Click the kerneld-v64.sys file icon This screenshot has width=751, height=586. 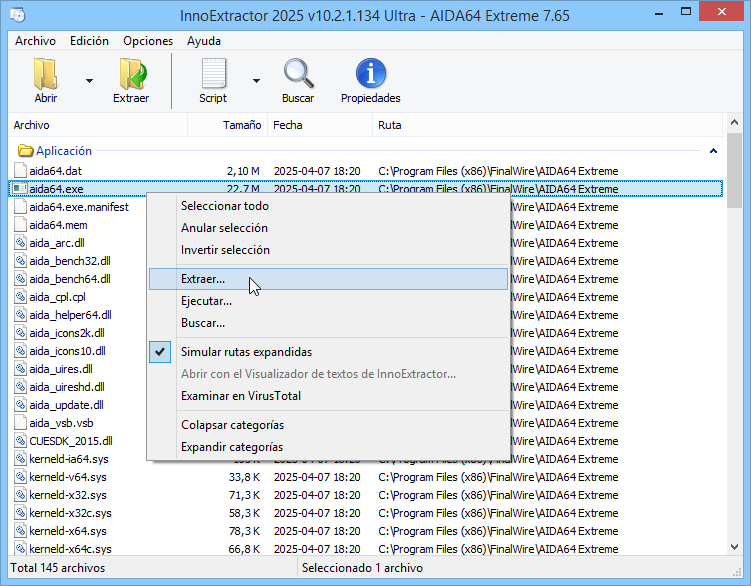20,477
